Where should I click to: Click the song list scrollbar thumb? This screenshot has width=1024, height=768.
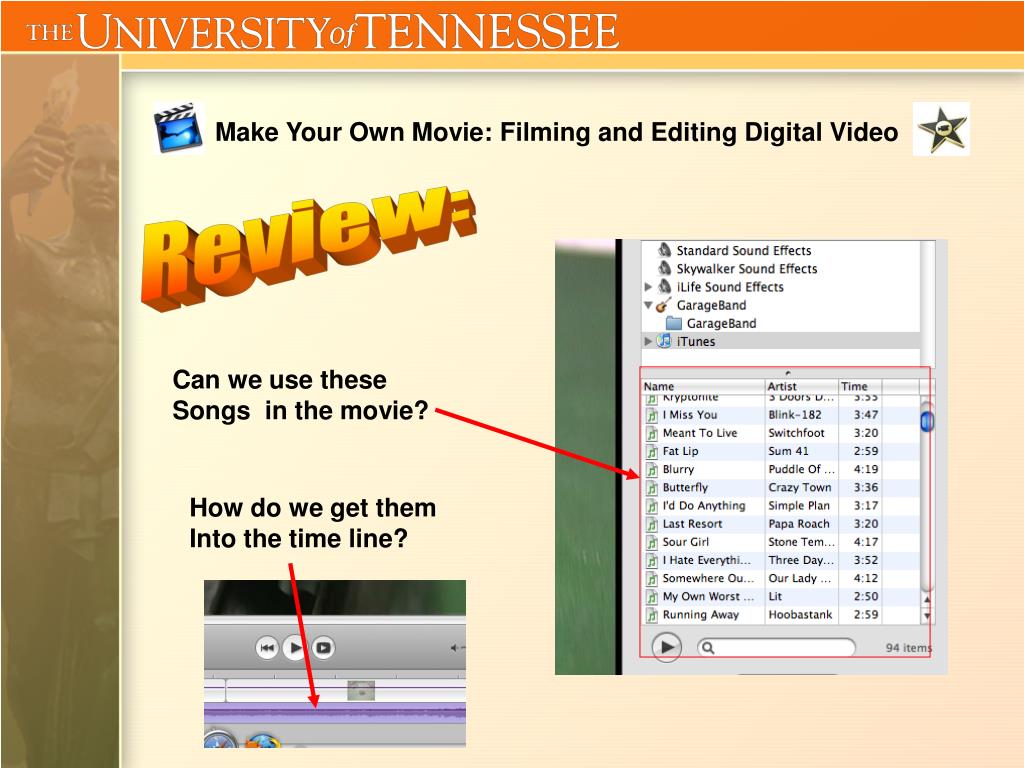(x=926, y=421)
